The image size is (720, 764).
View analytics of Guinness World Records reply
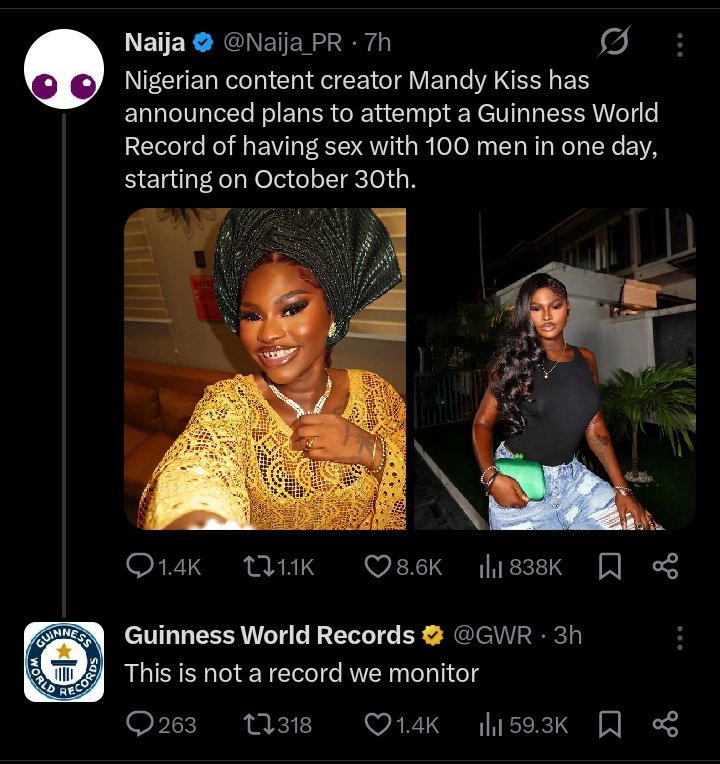point(492,724)
